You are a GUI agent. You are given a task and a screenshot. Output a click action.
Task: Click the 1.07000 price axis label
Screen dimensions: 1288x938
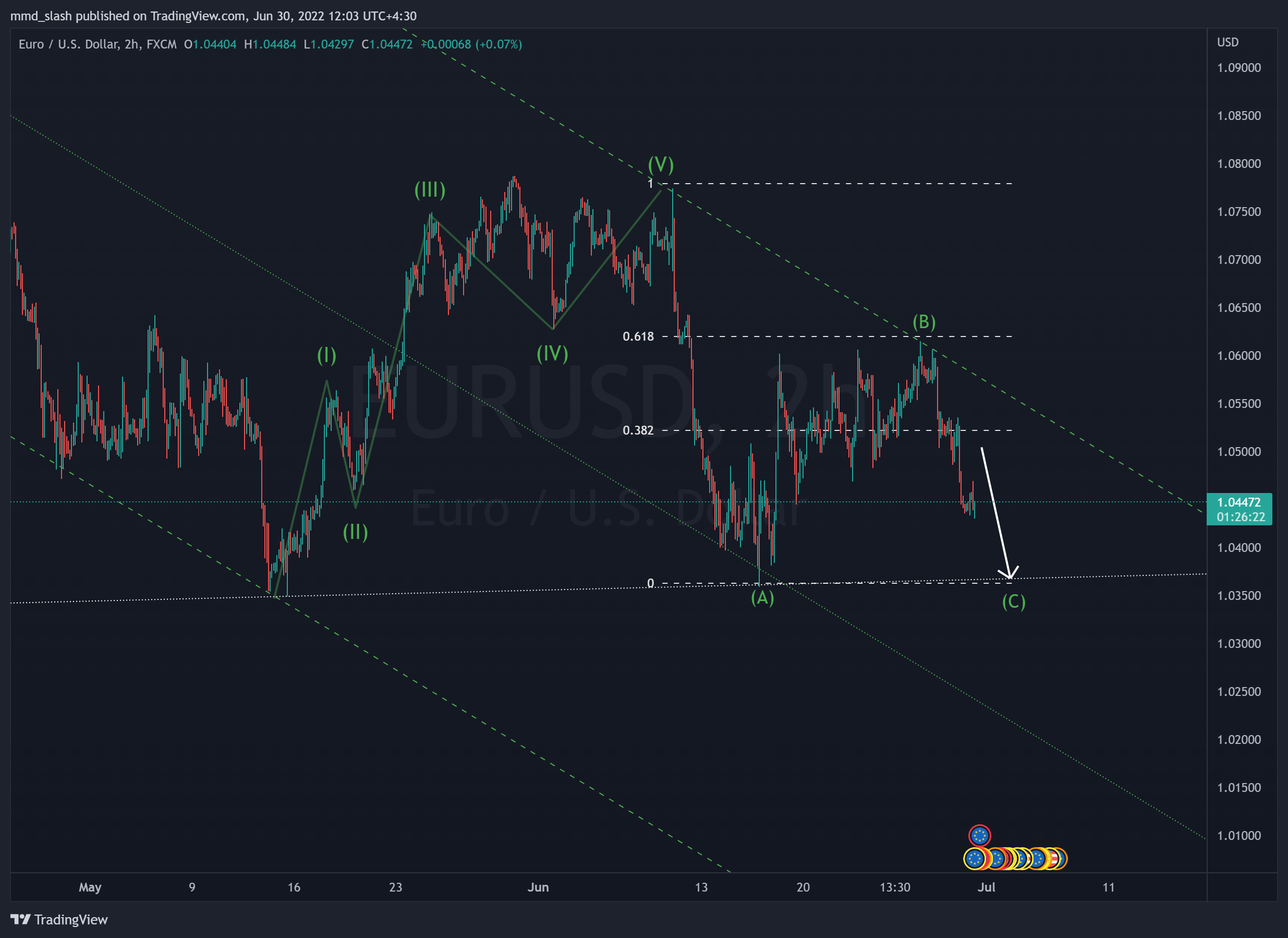1238,260
